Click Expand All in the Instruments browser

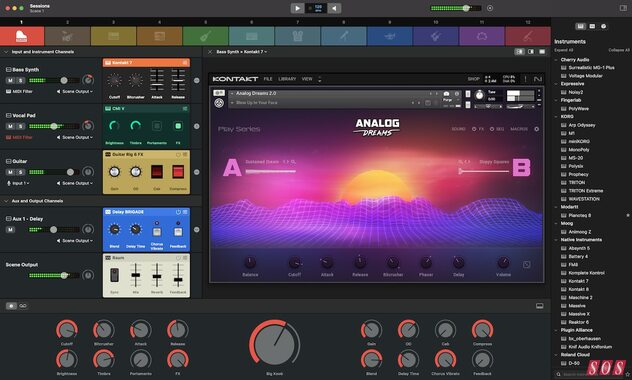[563, 50]
